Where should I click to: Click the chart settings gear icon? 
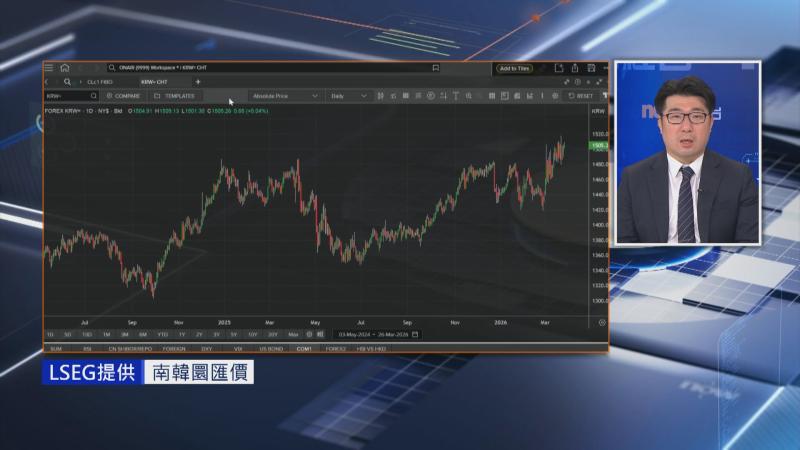tap(555, 96)
